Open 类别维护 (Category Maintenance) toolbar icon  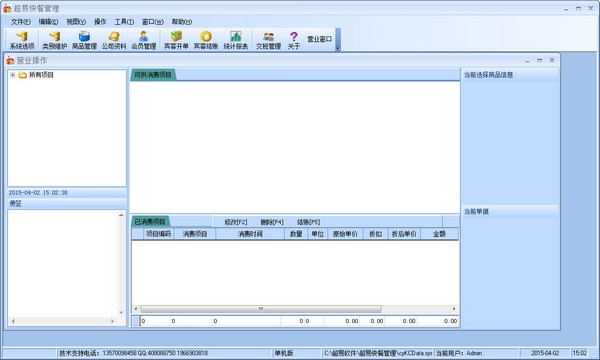54,40
